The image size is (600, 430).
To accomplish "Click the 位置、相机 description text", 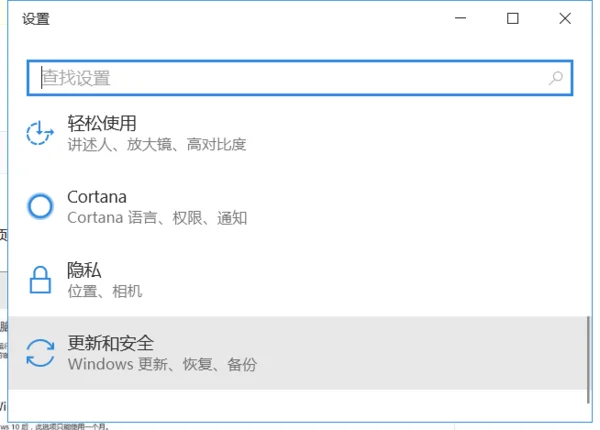I will click(x=104, y=291).
